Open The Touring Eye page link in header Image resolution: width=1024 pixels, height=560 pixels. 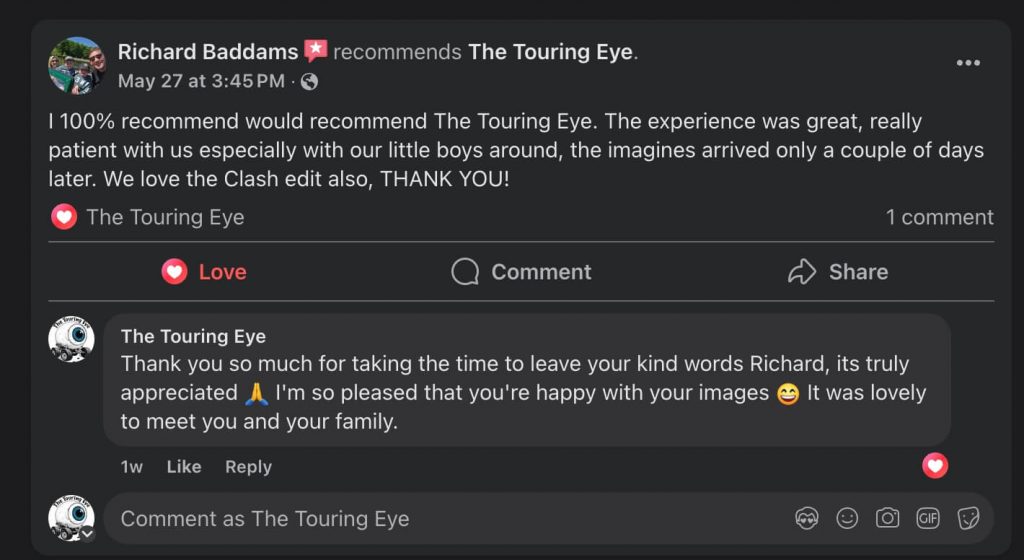click(551, 52)
